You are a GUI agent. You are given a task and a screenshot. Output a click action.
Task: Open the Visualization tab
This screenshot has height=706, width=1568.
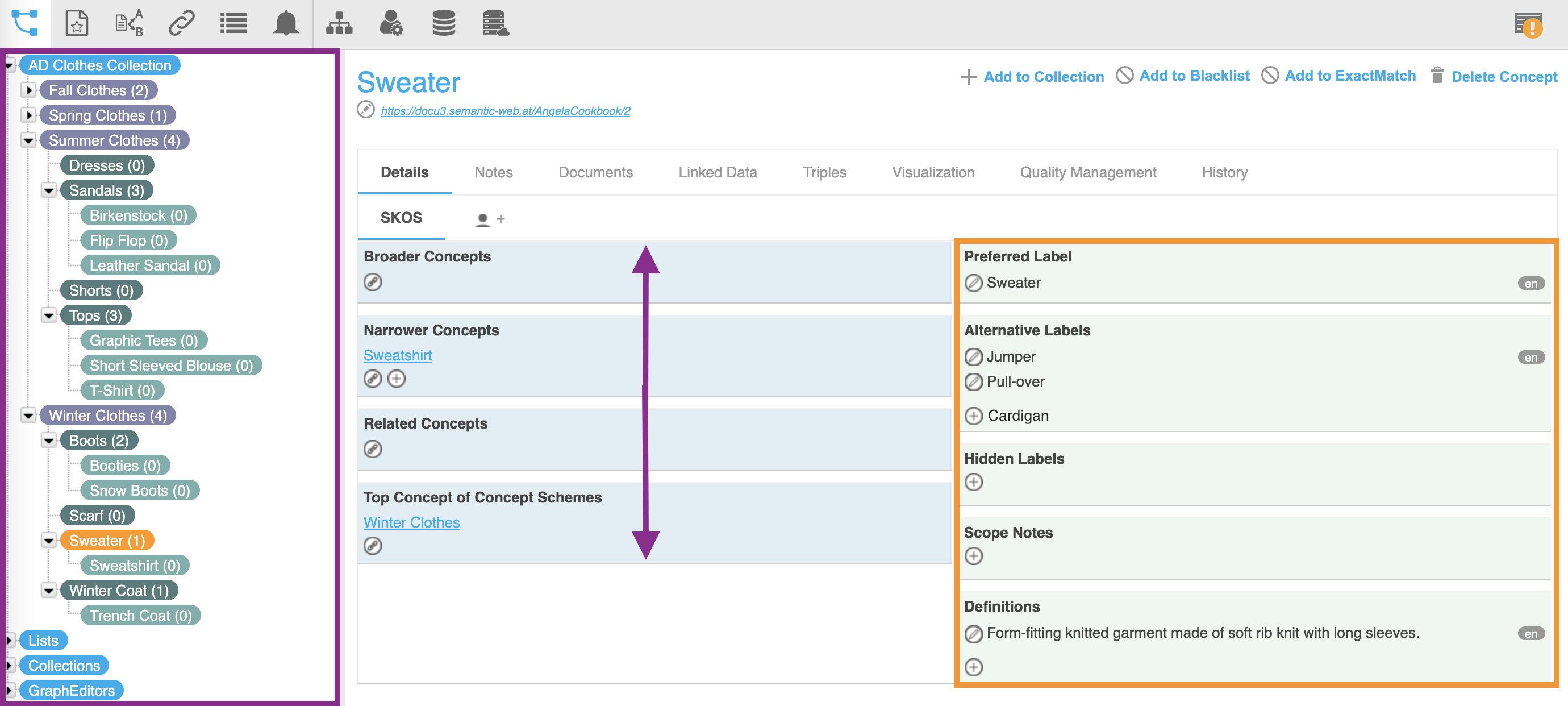933,172
